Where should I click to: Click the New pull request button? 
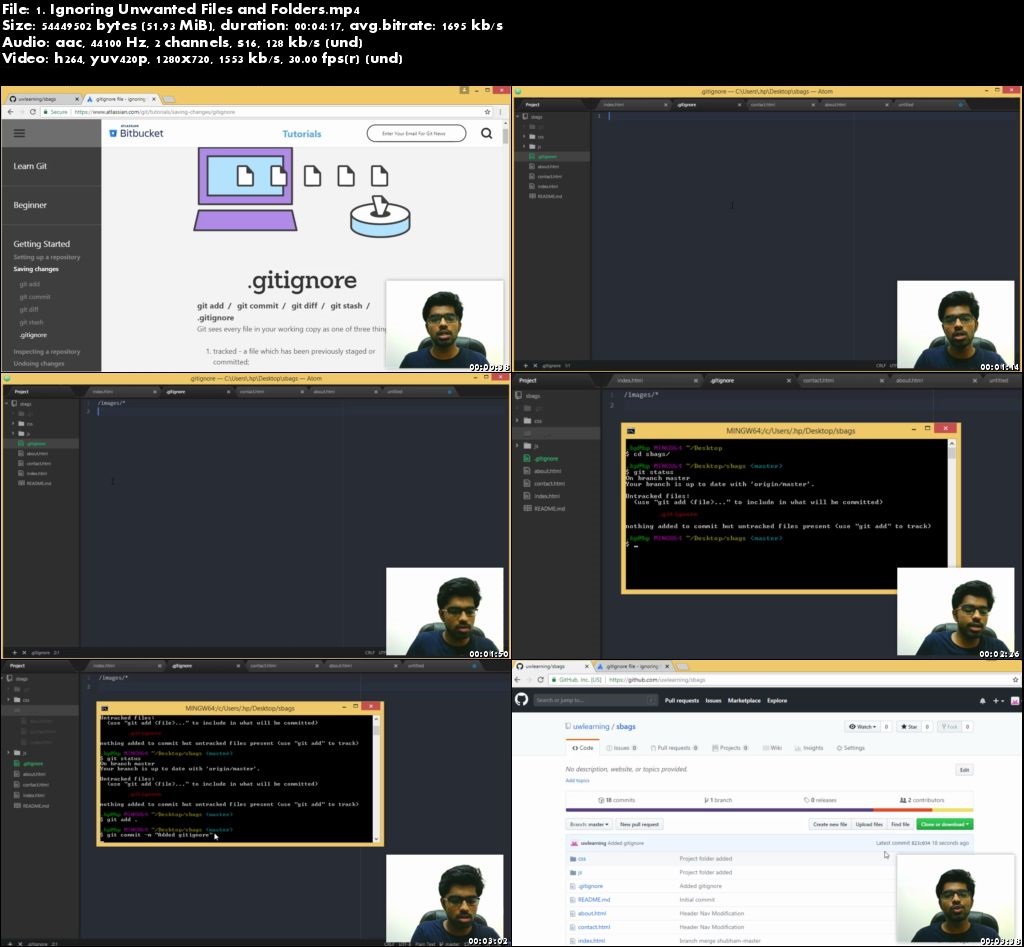pyautogui.click(x=638, y=824)
